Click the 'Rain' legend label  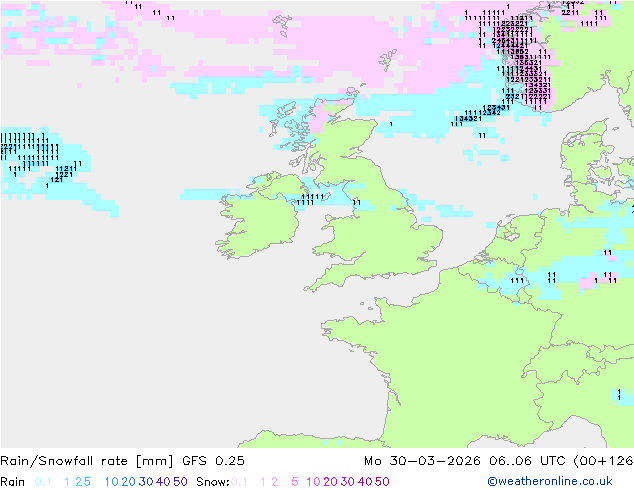coord(13,482)
